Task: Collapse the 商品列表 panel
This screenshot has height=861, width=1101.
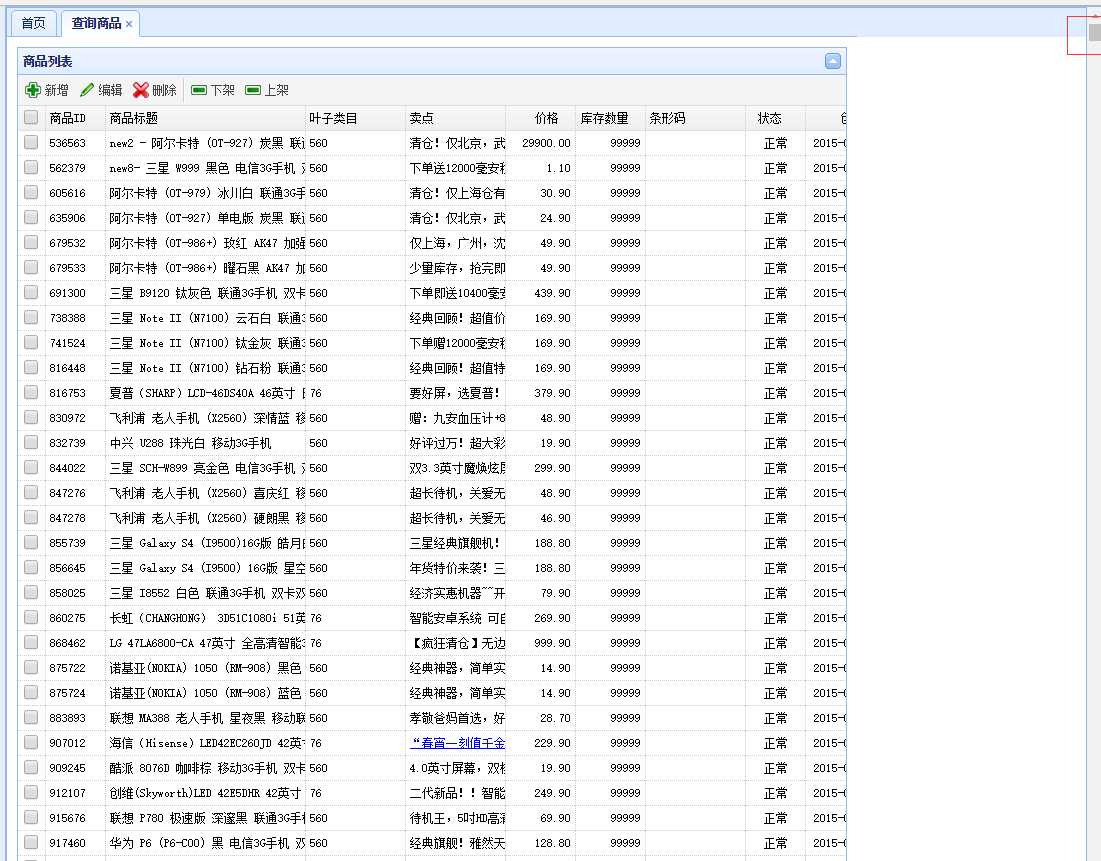Action: click(833, 61)
